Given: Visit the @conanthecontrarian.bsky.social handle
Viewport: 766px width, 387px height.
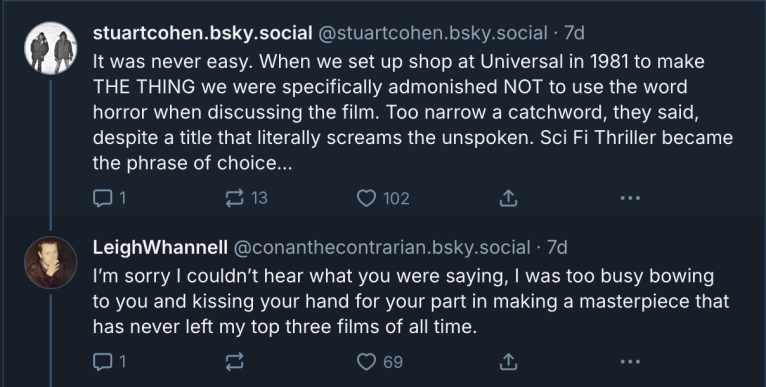Looking at the screenshot, I should 382,248.
